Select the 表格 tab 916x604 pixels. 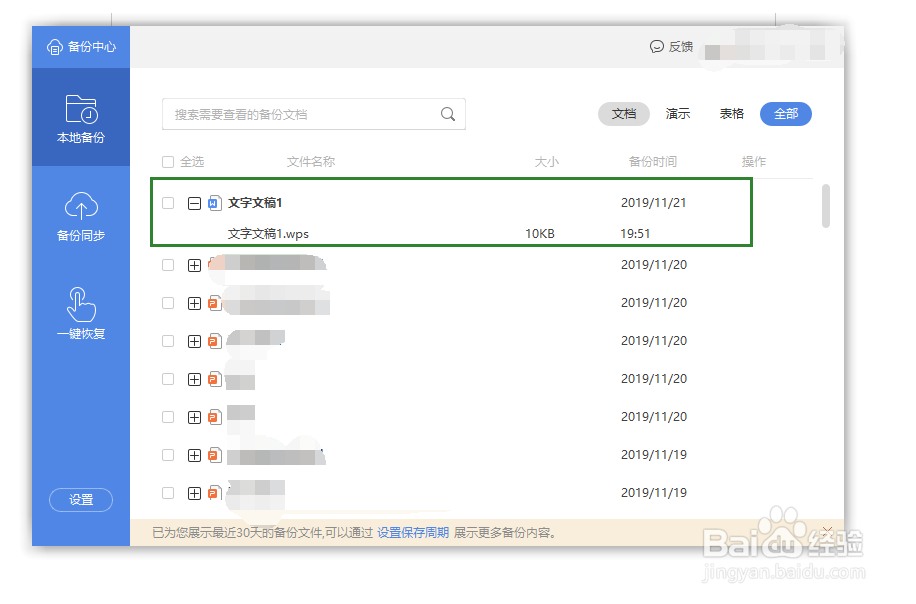731,114
